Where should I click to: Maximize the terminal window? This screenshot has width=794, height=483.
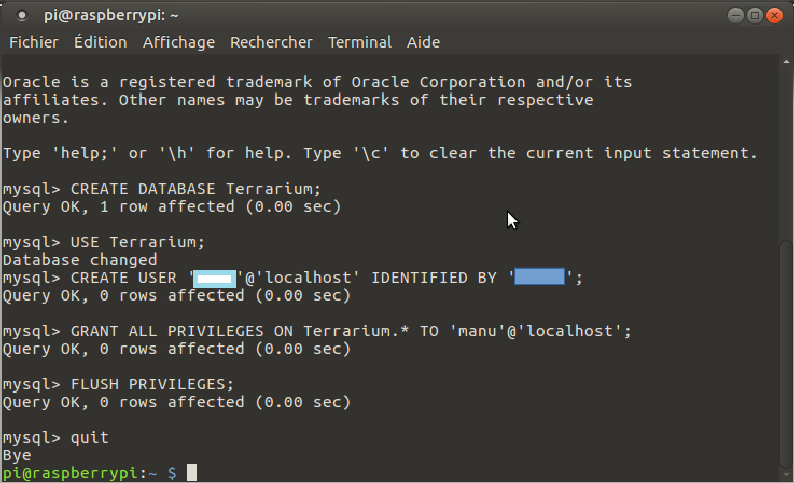coord(757,14)
